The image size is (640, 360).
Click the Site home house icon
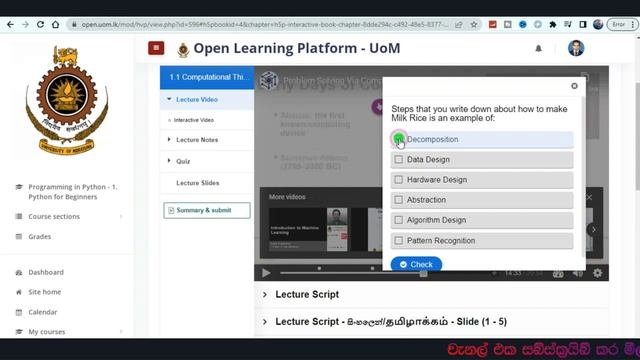(19, 292)
